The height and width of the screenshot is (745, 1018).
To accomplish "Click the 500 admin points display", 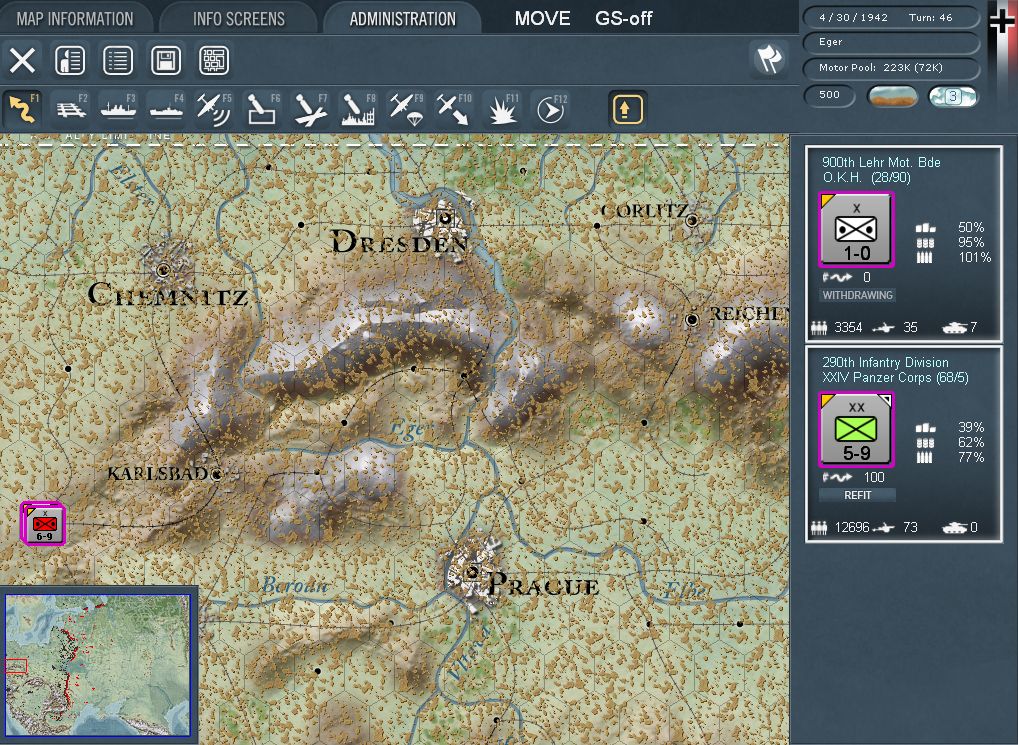I will point(829,95).
